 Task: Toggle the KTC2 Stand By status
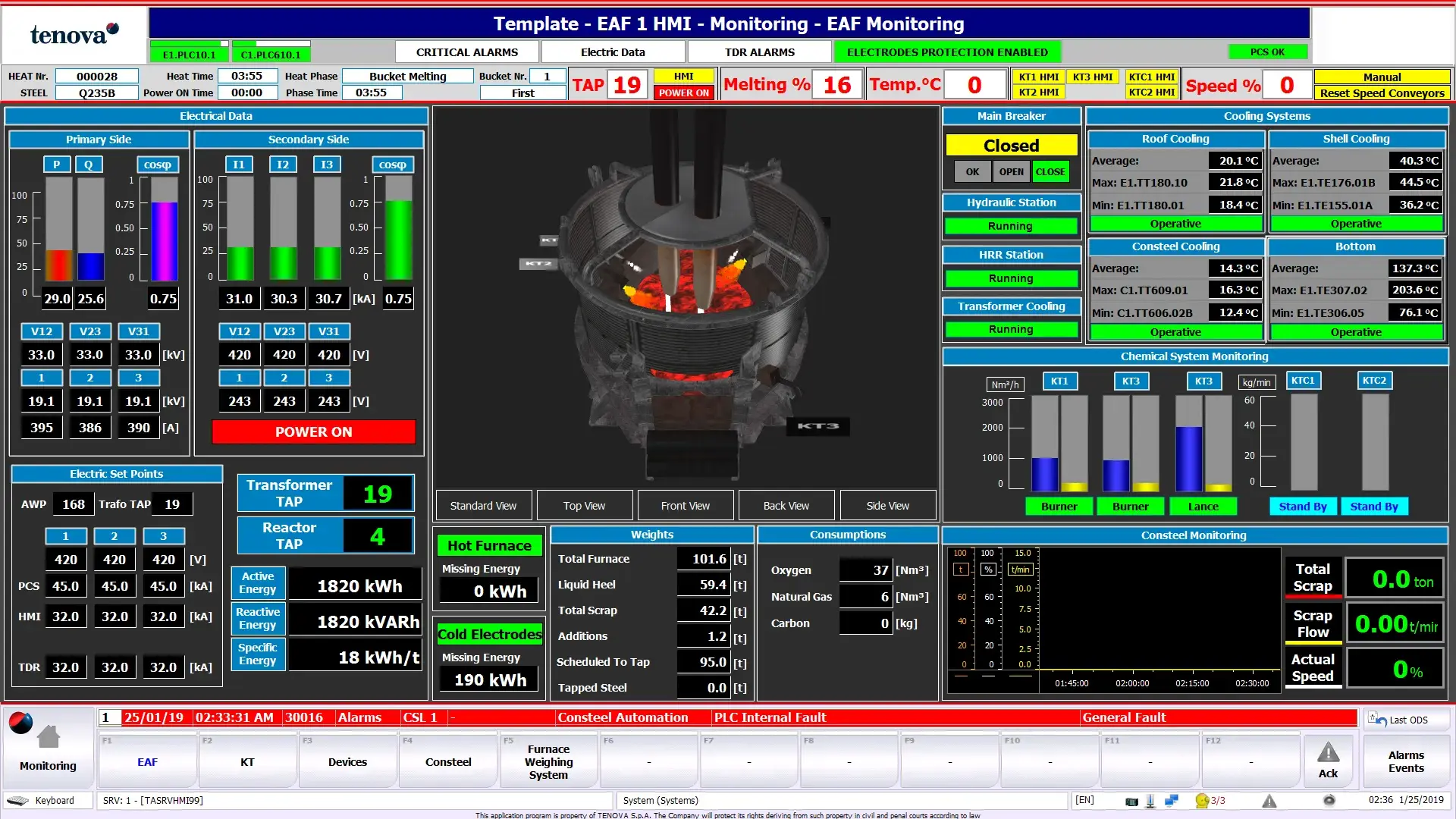[x=1374, y=507]
